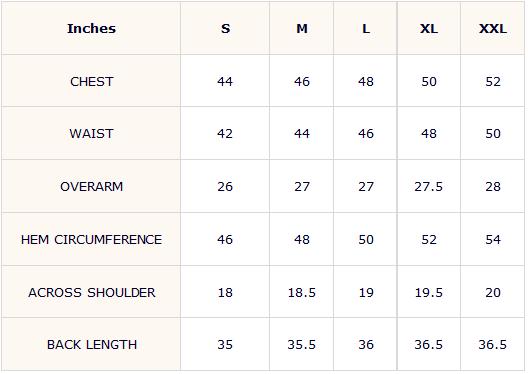This screenshot has height=374, width=528.
Task: Click the WAIST row label
Action: coord(91,134)
